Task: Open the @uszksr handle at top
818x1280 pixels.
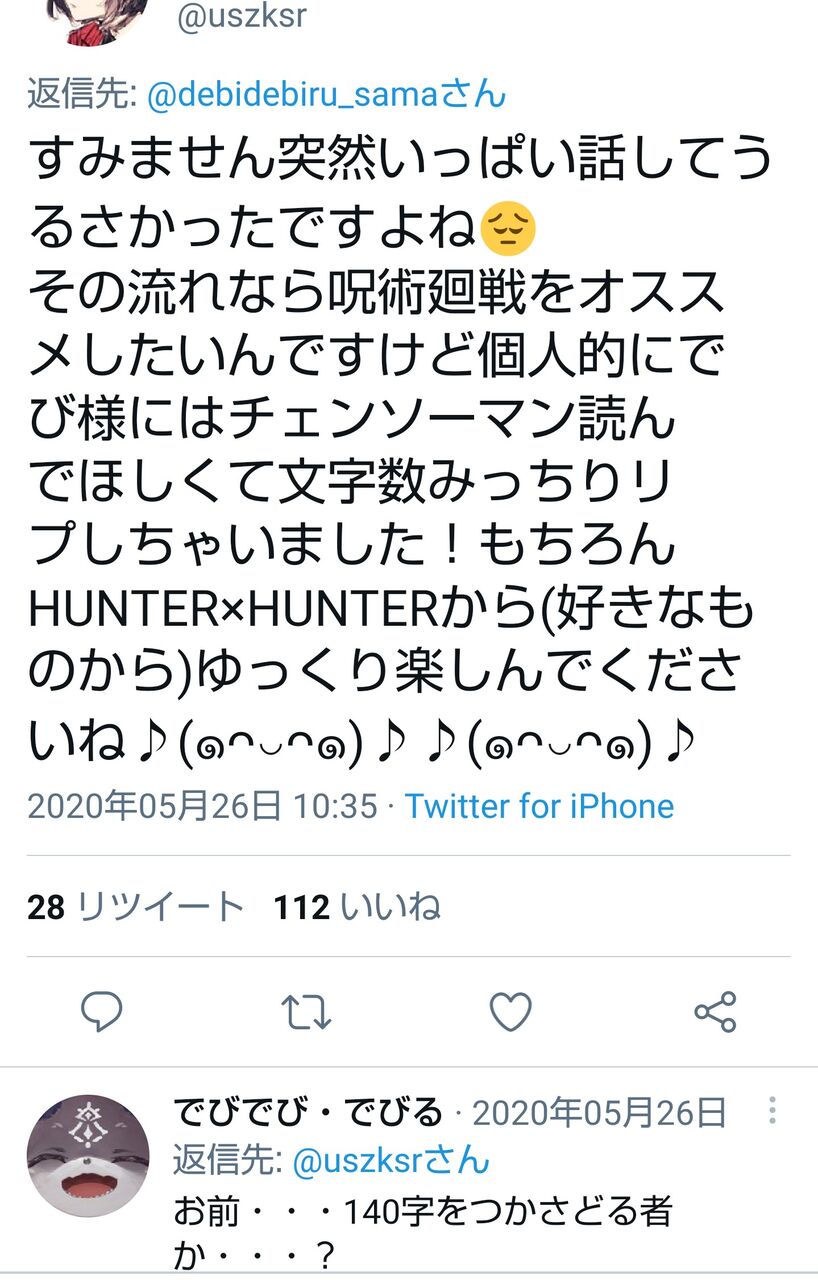Action: (x=242, y=17)
